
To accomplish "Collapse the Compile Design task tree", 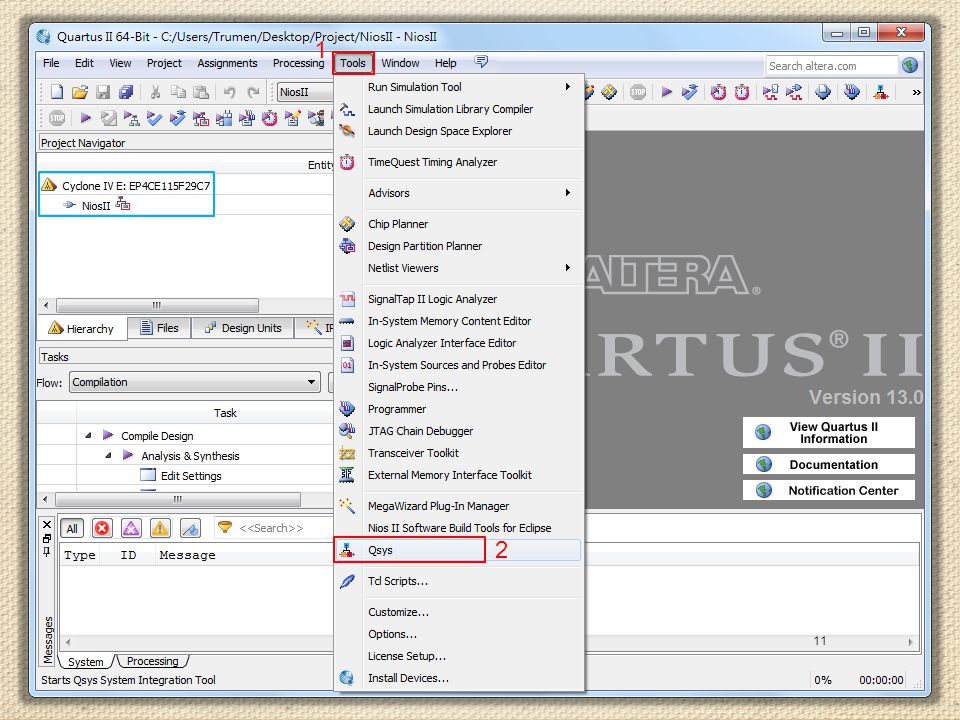I will [x=88, y=435].
